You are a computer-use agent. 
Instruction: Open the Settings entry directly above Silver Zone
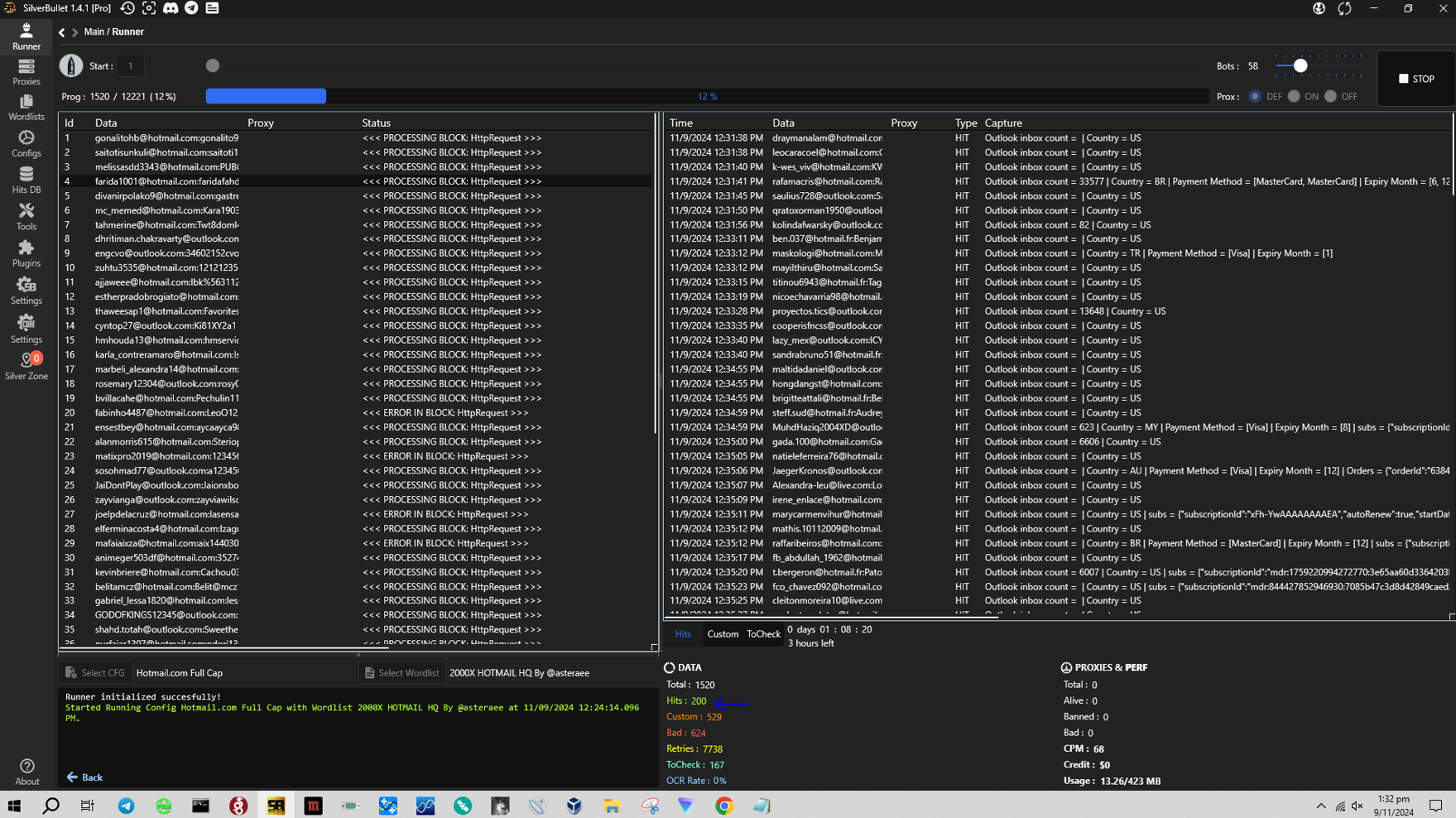(x=26, y=330)
